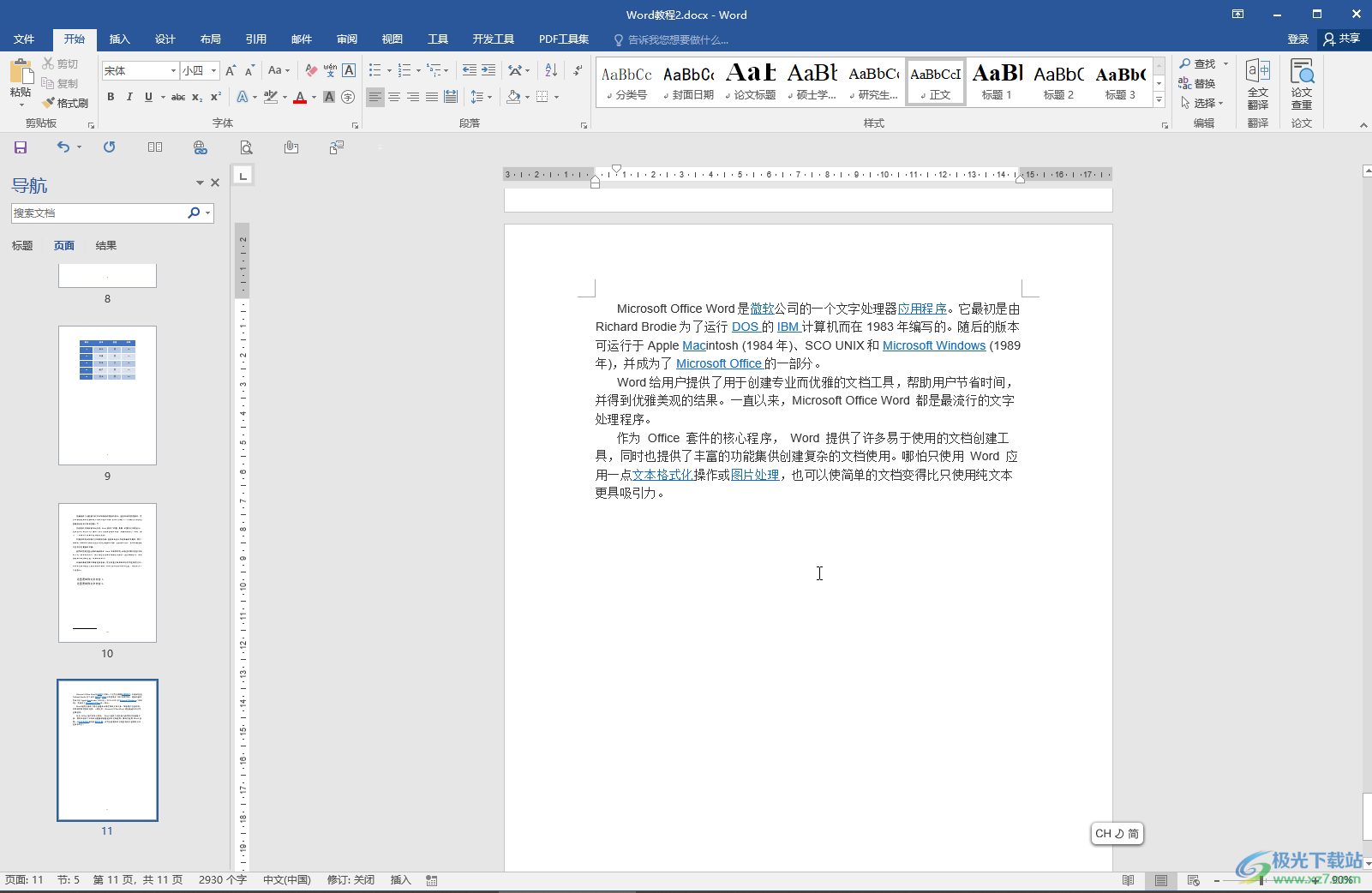Open the bullets list dropdown arrow

click(389, 70)
